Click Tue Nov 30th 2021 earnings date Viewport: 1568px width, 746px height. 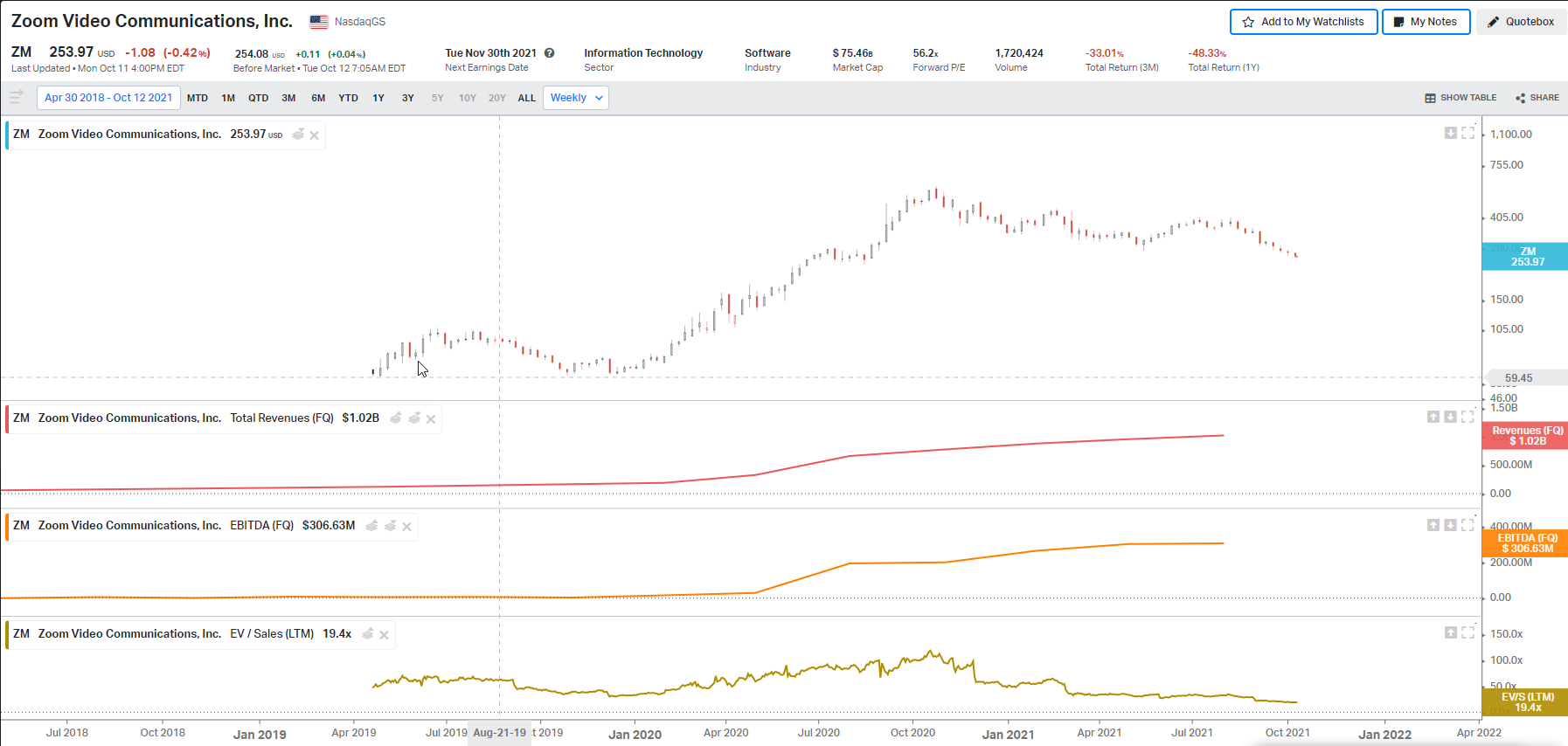click(x=490, y=53)
